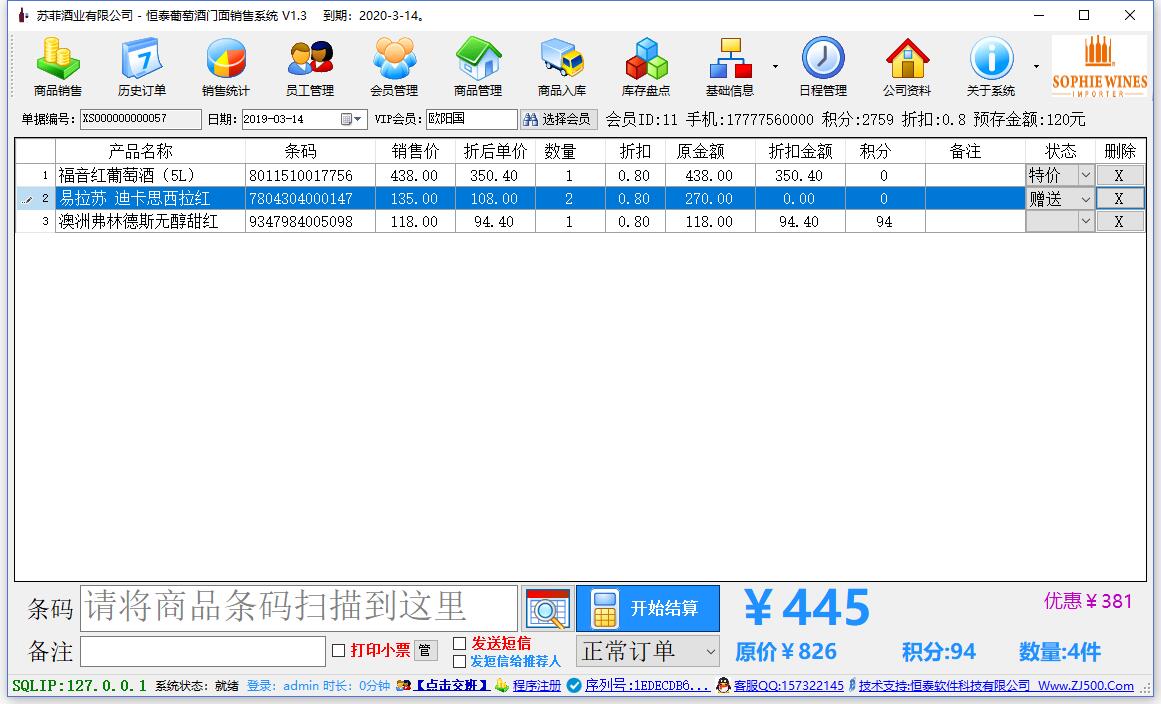The height and width of the screenshot is (704, 1161).
Task: Click the 【点击交班】 link
Action: tap(451, 685)
